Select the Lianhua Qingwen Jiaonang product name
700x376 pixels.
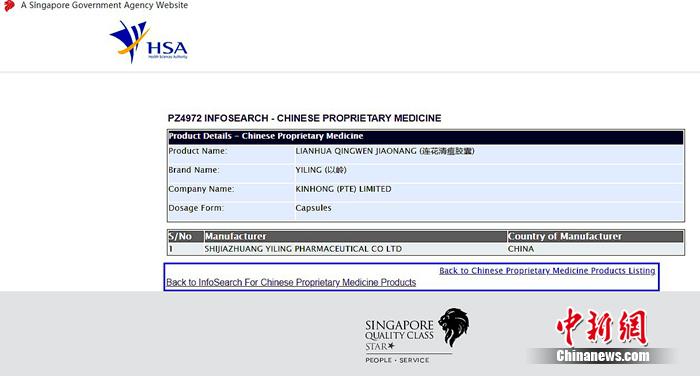(384, 151)
